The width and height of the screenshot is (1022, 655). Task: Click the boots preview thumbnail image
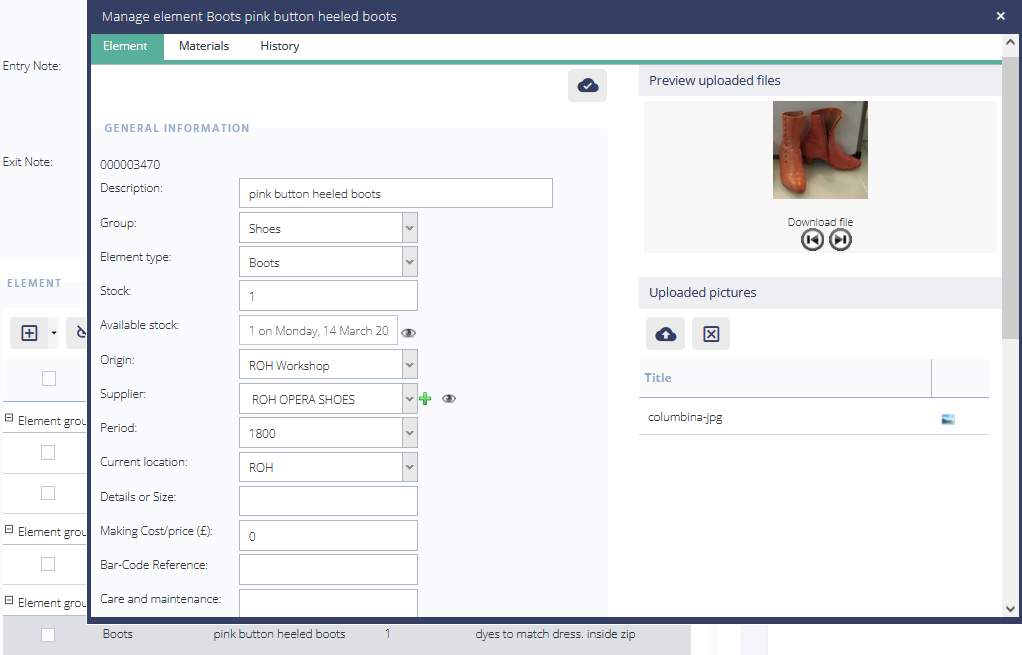(820, 150)
